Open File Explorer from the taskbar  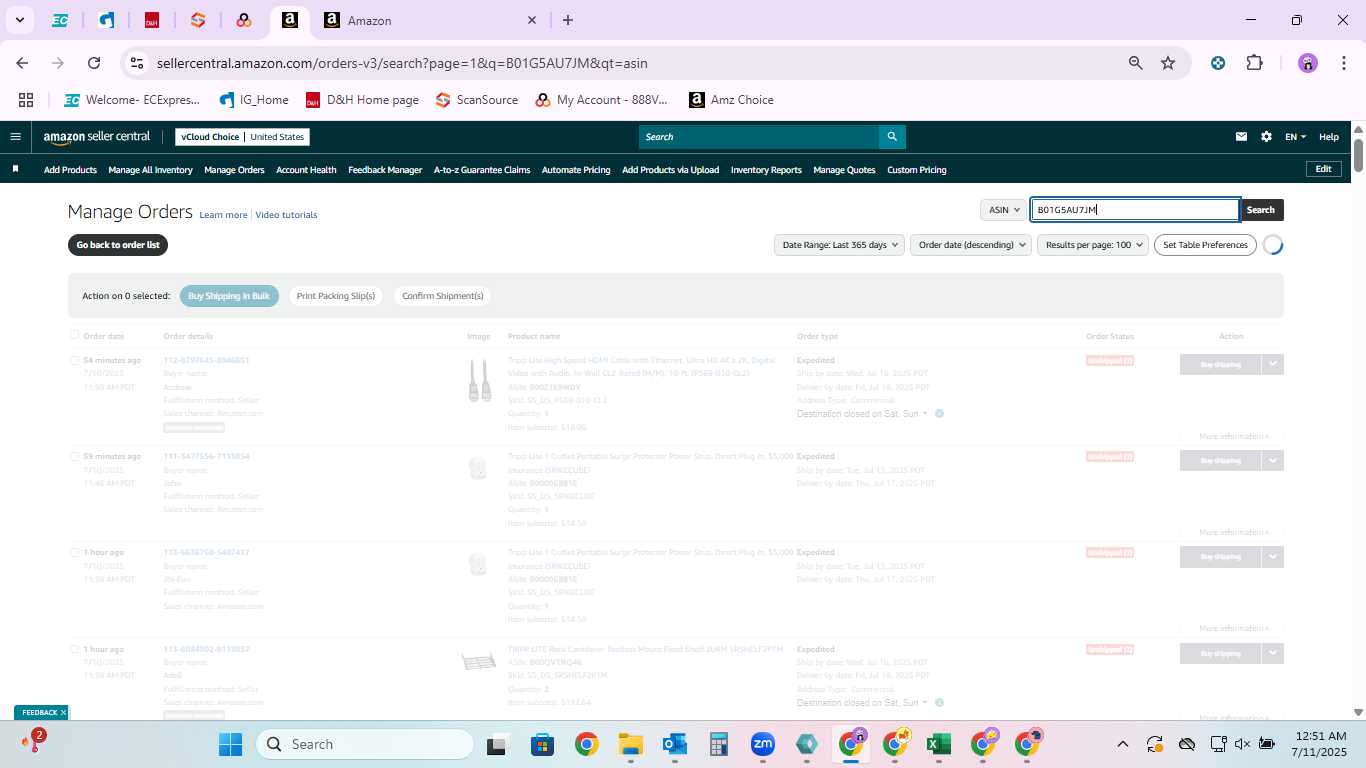[x=630, y=744]
